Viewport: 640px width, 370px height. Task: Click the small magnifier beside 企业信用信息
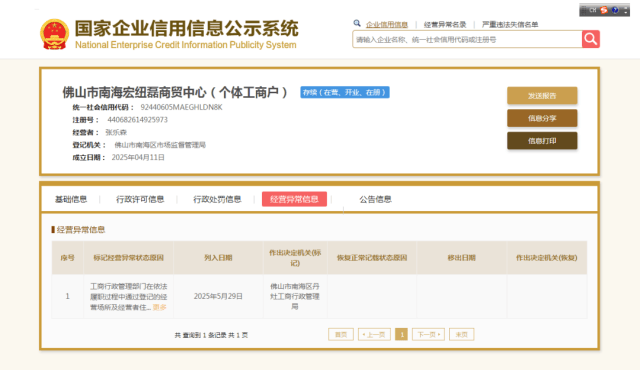[357, 24]
